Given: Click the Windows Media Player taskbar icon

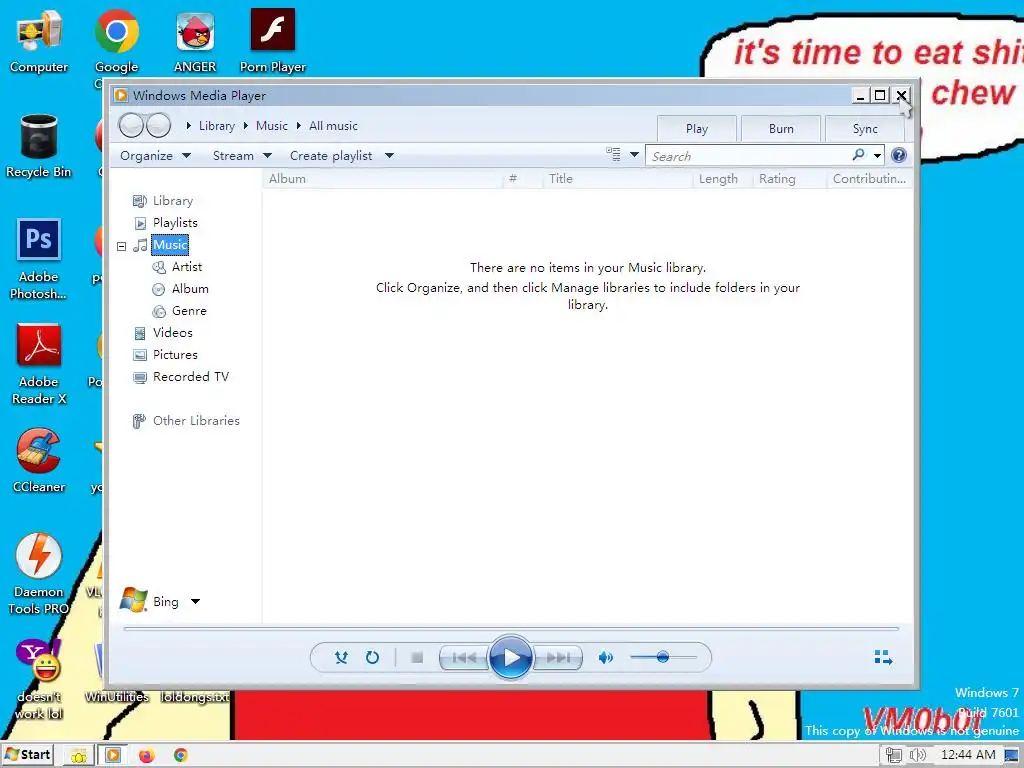Looking at the screenshot, I should pyautogui.click(x=112, y=756).
